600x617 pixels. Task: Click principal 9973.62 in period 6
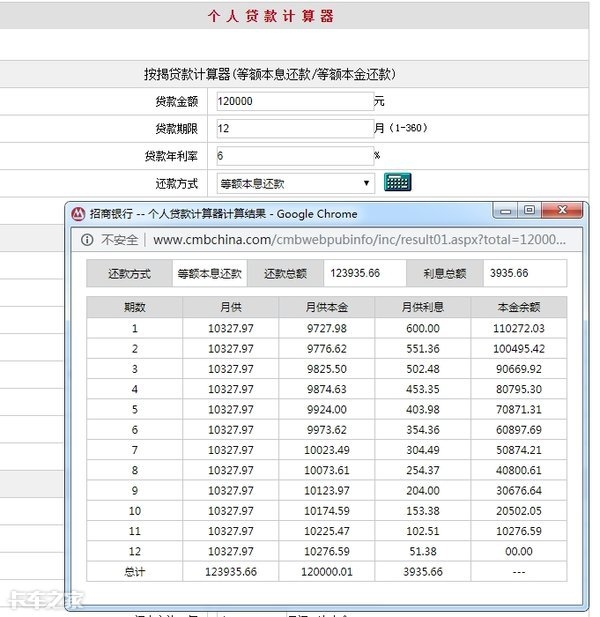tap(327, 430)
